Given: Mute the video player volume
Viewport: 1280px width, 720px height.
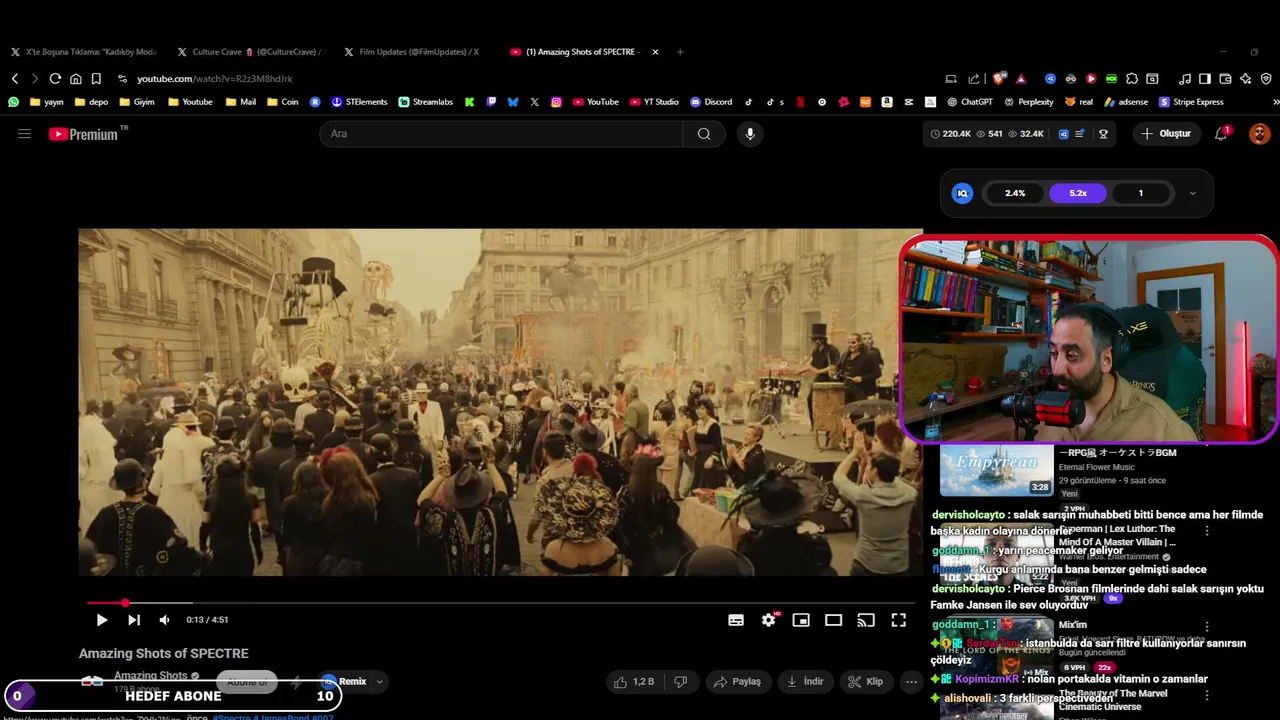Looking at the screenshot, I should (165, 620).
